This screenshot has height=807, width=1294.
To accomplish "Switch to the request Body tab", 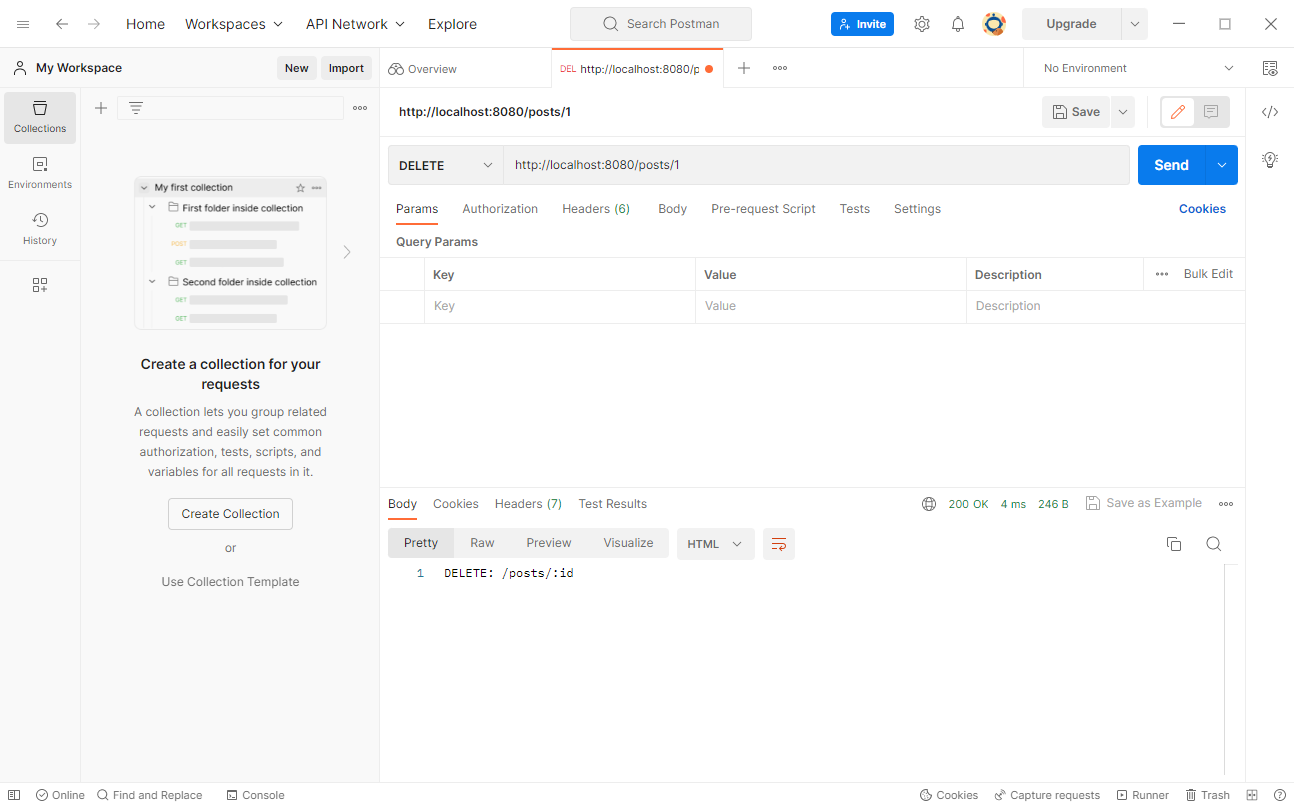I will click(x=672, y=209).
